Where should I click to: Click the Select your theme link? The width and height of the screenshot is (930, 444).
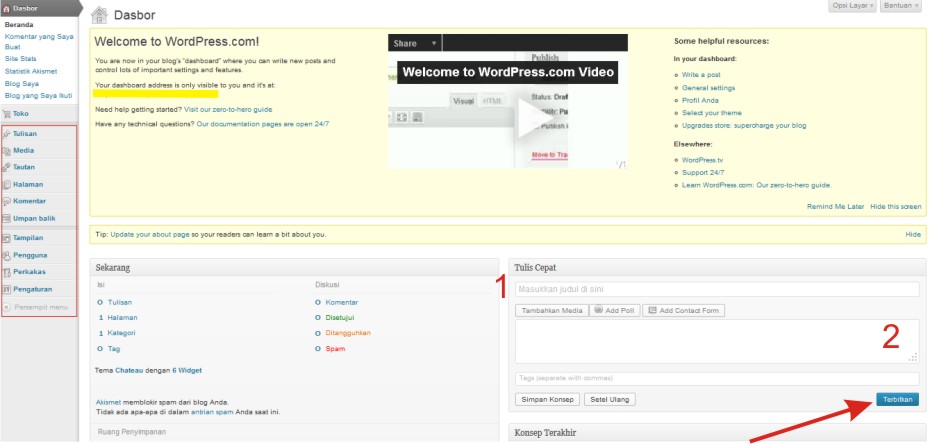(x=711, y=113)
